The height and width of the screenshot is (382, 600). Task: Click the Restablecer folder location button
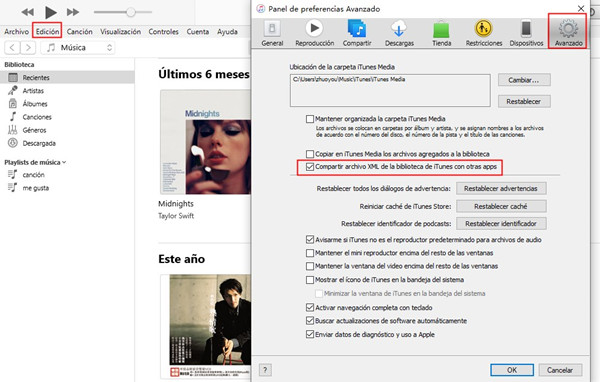point(524,101)
